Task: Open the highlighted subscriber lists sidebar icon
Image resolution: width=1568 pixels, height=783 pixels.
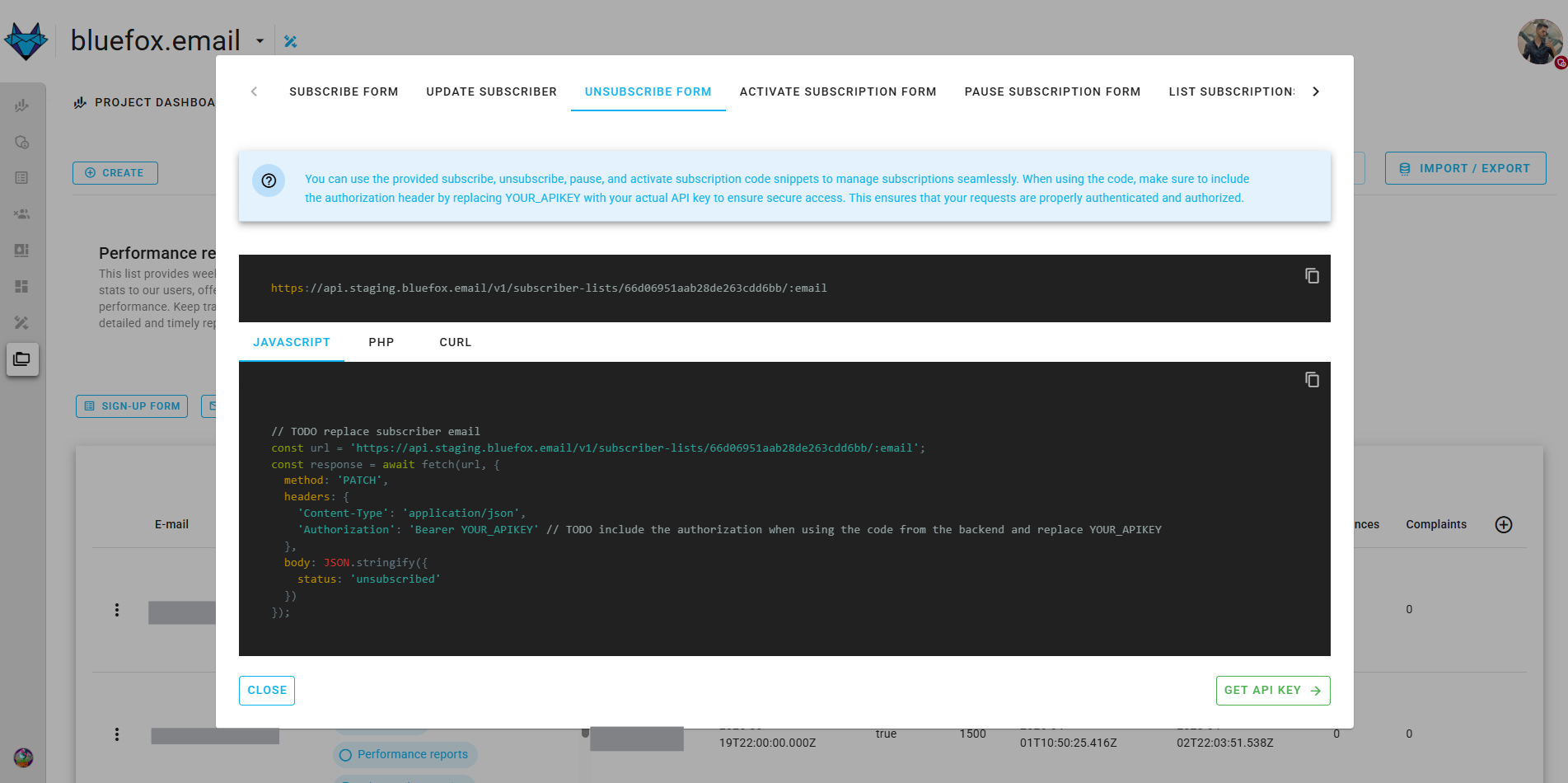Action: point(22,359)
